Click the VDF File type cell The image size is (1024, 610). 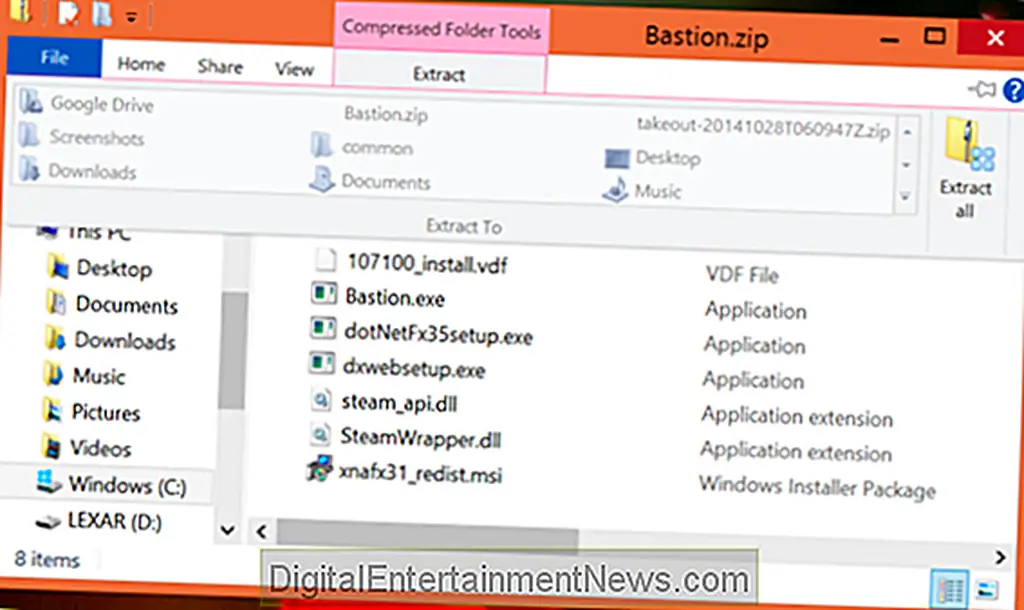(x=743, y=275)
